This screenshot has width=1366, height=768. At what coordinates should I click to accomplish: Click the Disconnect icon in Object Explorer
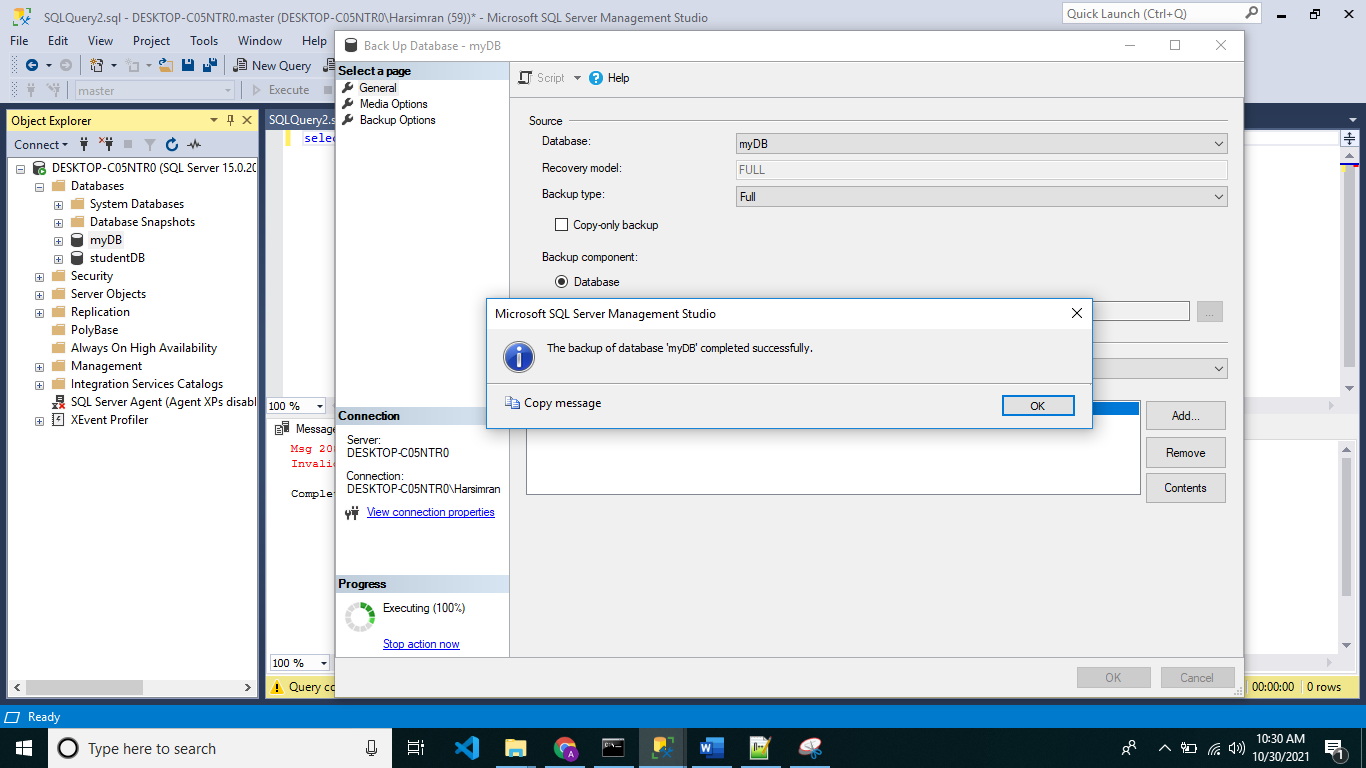coord(105,144)
